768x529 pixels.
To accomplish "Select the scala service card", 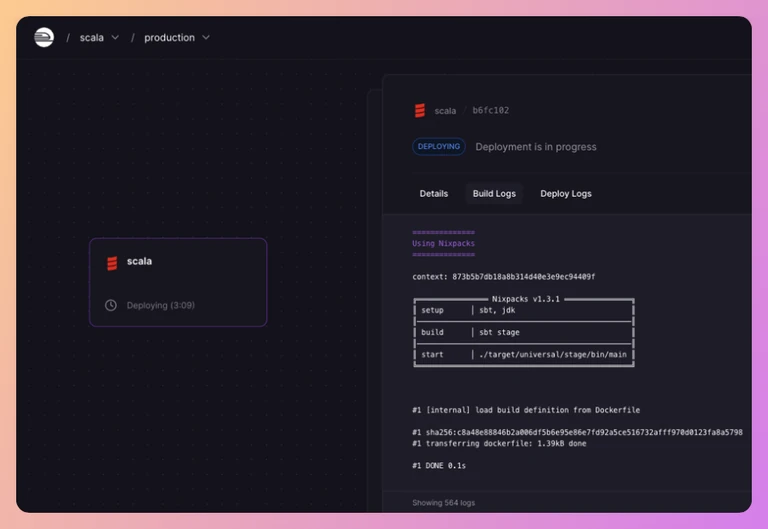I will (x=178, y=282).
